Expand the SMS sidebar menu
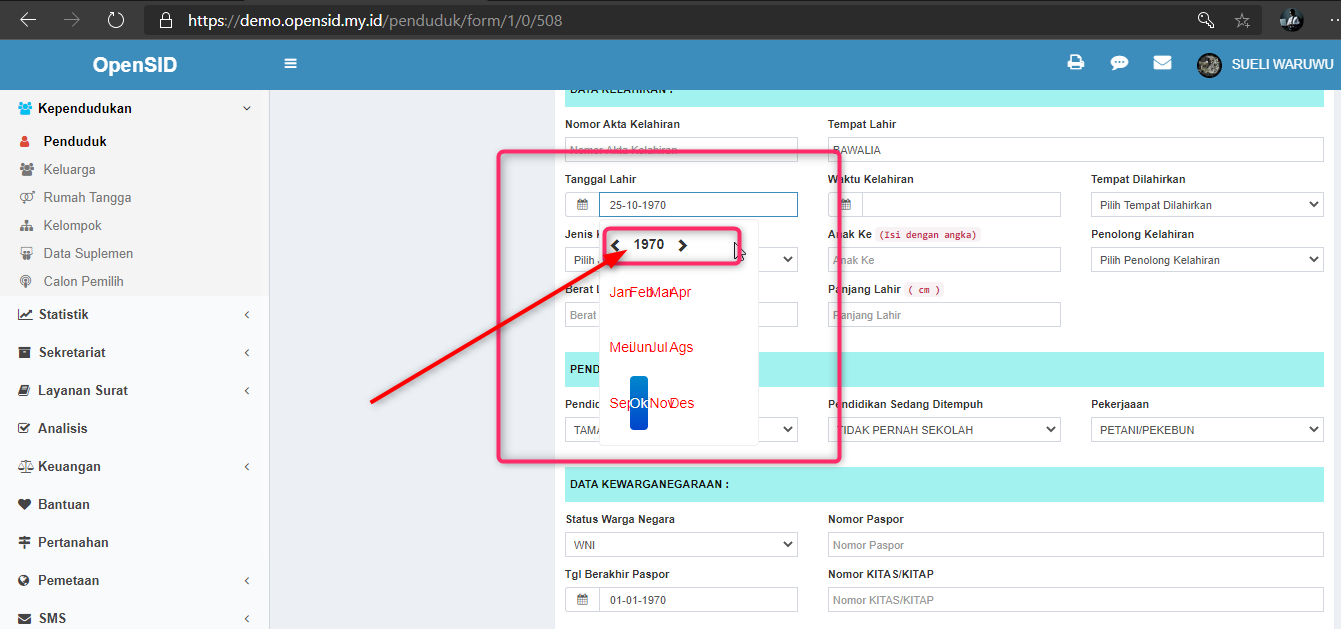The width and height of the screenshot is (1341, 629). 135,618
